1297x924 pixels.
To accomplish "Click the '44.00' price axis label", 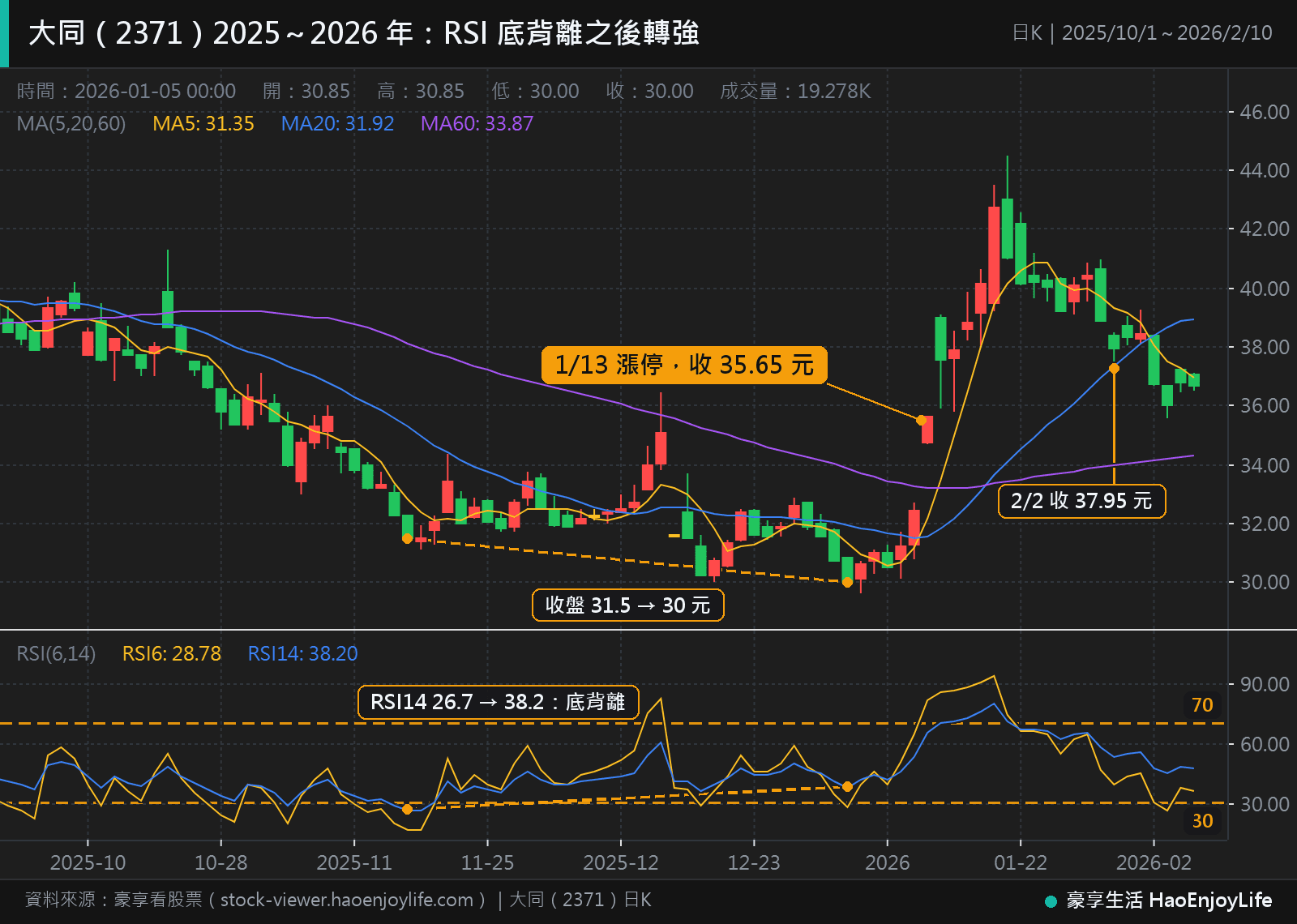I will (x=1265, y=170).
